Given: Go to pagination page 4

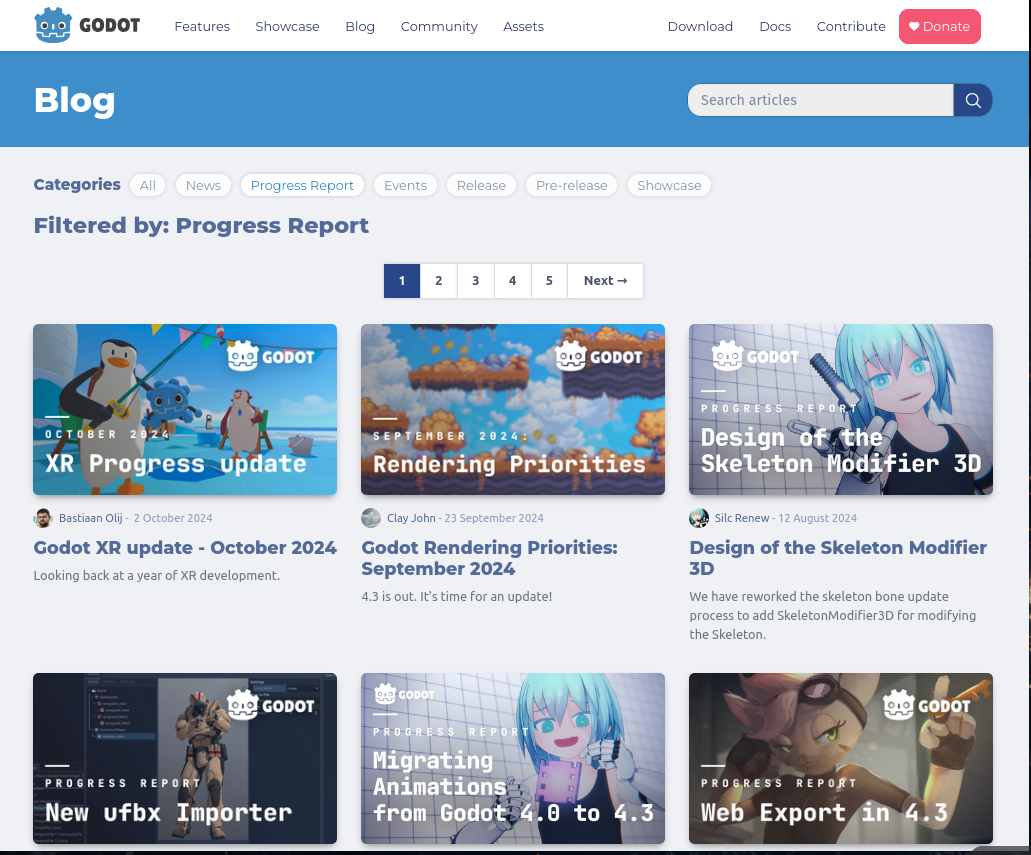Looking at the screenshot, I should coord(512,281).
